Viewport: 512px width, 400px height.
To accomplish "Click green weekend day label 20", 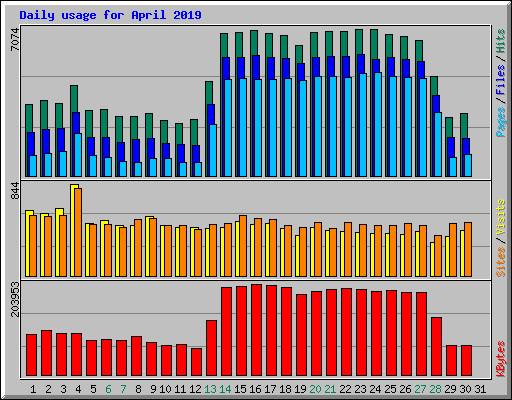I will coord(315,389).
